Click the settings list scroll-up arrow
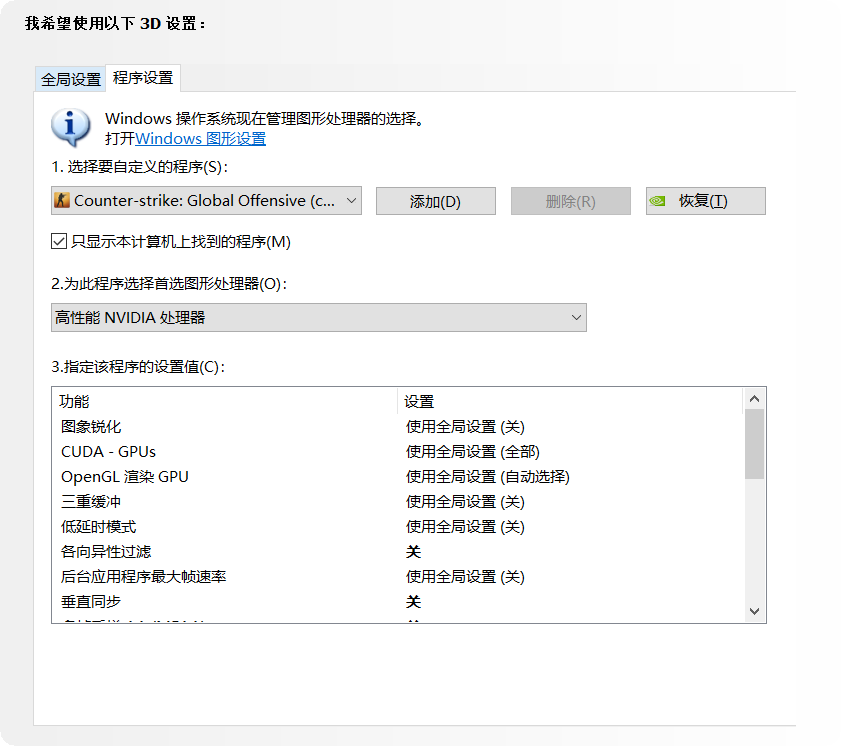 tap(754, 398)
